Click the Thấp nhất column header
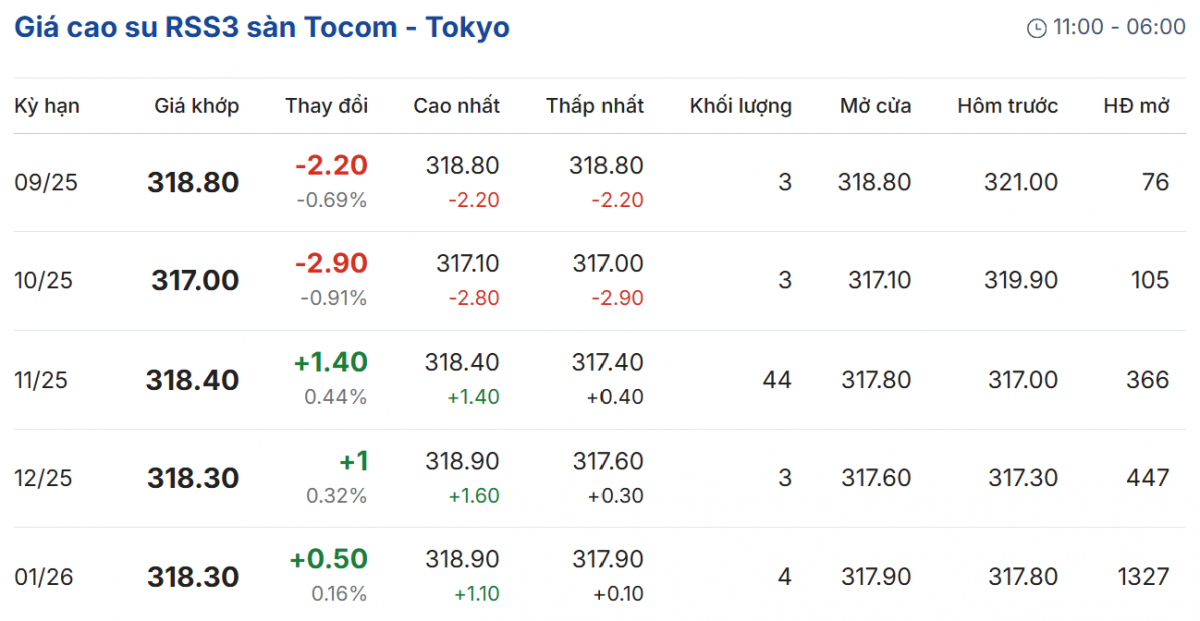This screenshot has height=621, width=1200. pyautogui.click(x=595, y=106)
